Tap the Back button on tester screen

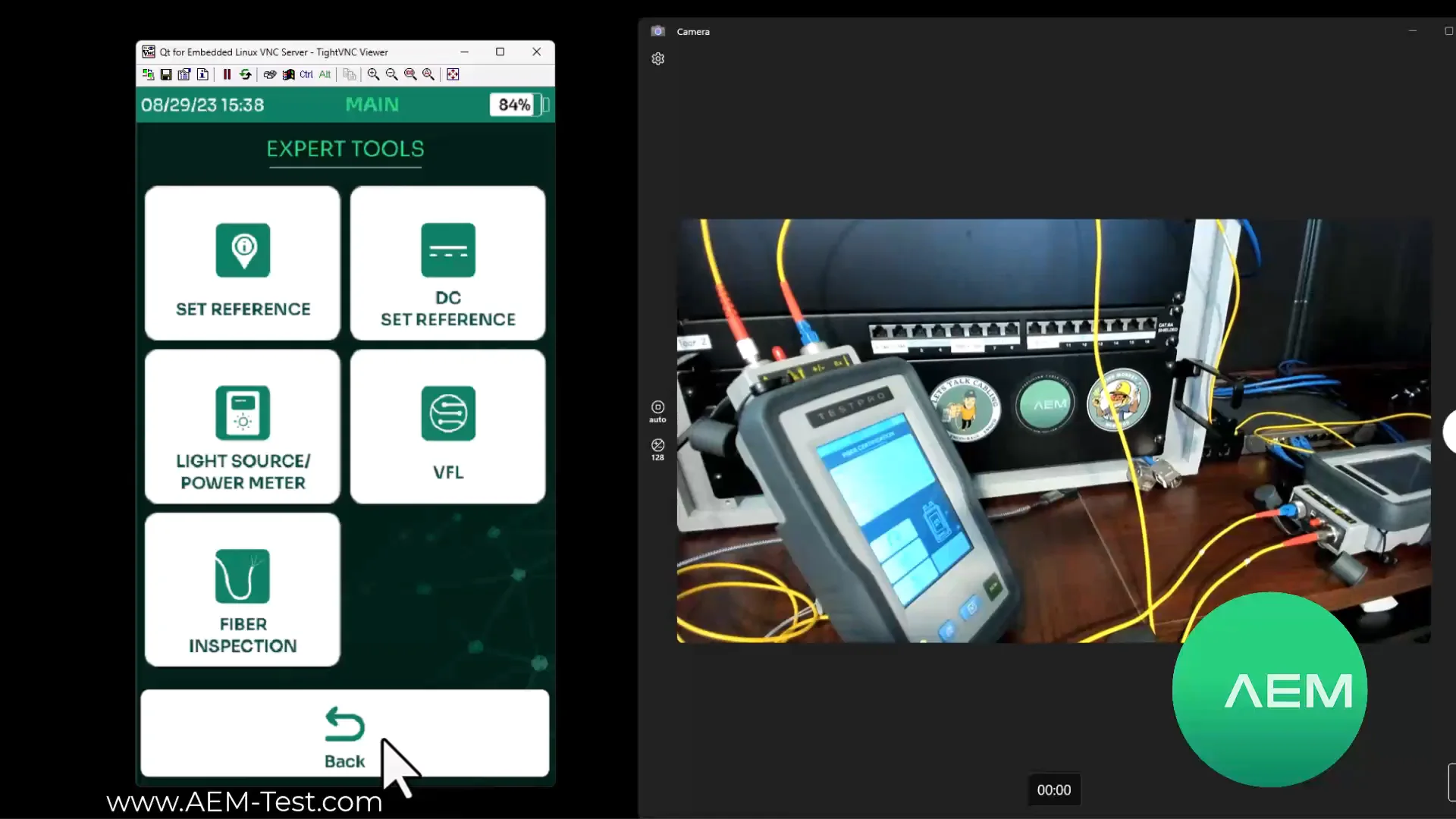point(345,733)
